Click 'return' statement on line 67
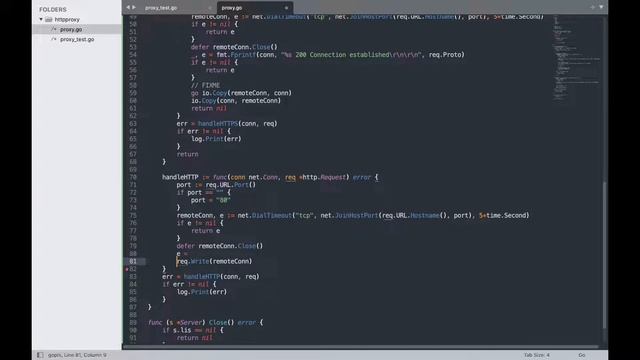Screen dimensions: 640x360 187,154
